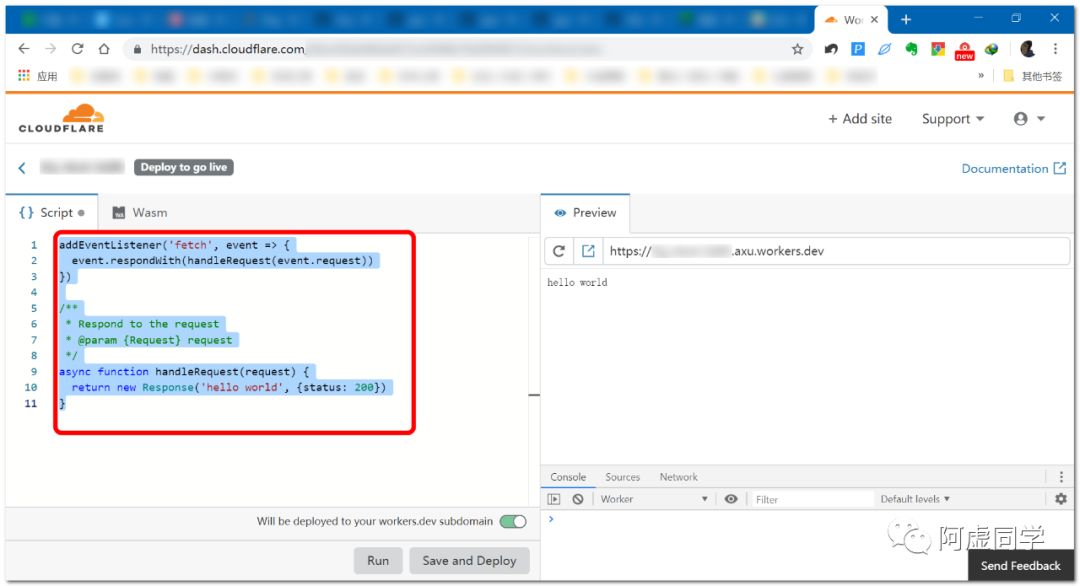Click the browser back arrow
1080x586 pixels.
[x=23, y=49]
